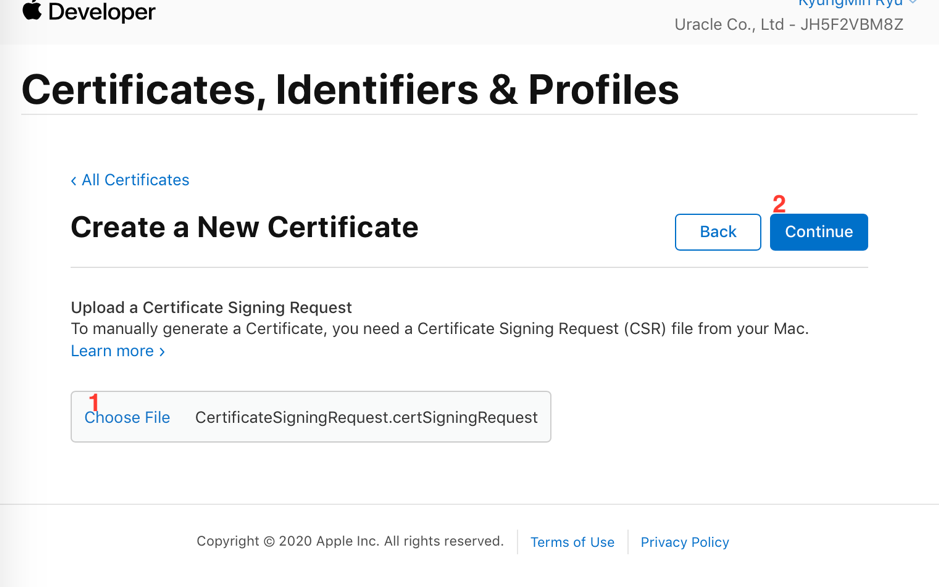Click the red number 2 annotation
Screen dimensions: 939x587
point(779,204)
